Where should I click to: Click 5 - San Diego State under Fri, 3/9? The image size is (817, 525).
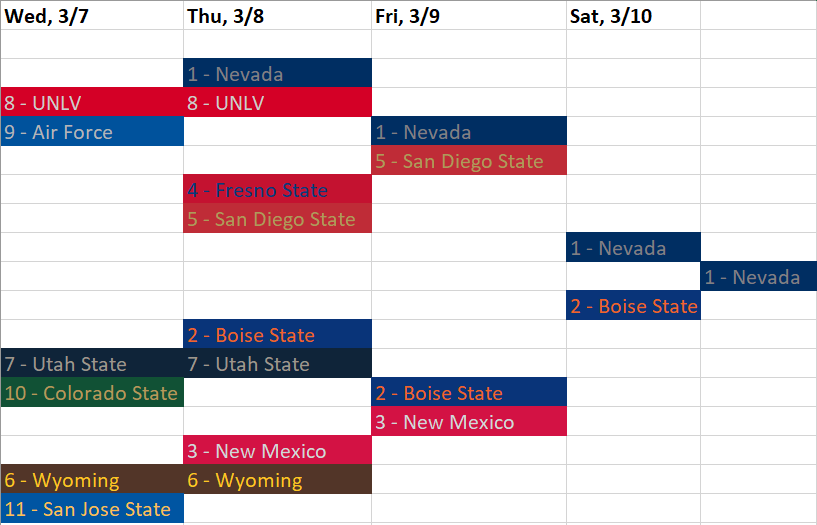(x=468, y=161)
